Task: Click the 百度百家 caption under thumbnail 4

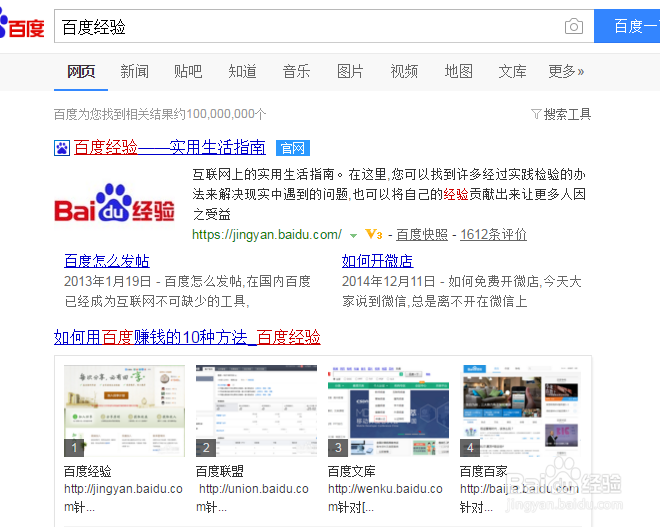Action: pyautogui.click(x=484, y=471)
